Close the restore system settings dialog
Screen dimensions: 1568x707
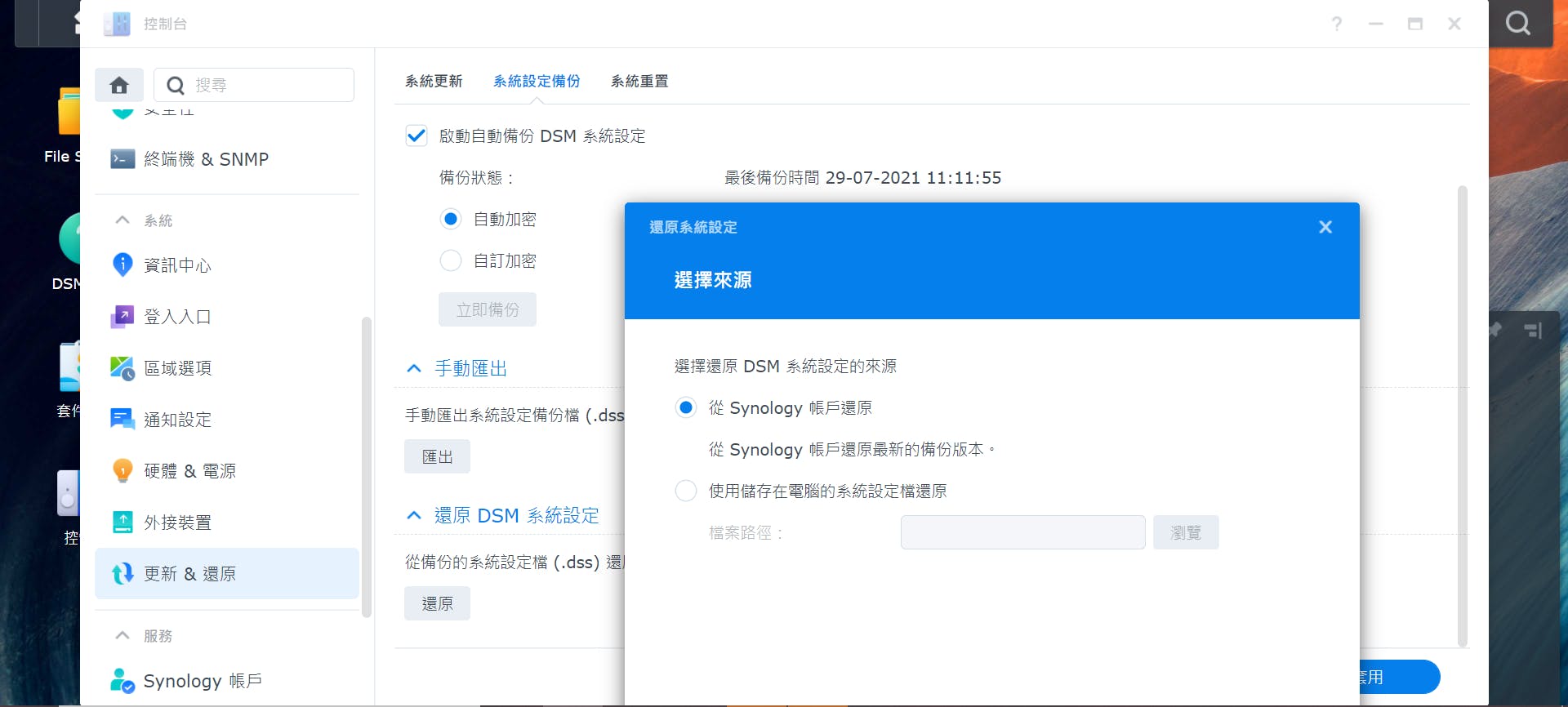tap(1325, 227)
